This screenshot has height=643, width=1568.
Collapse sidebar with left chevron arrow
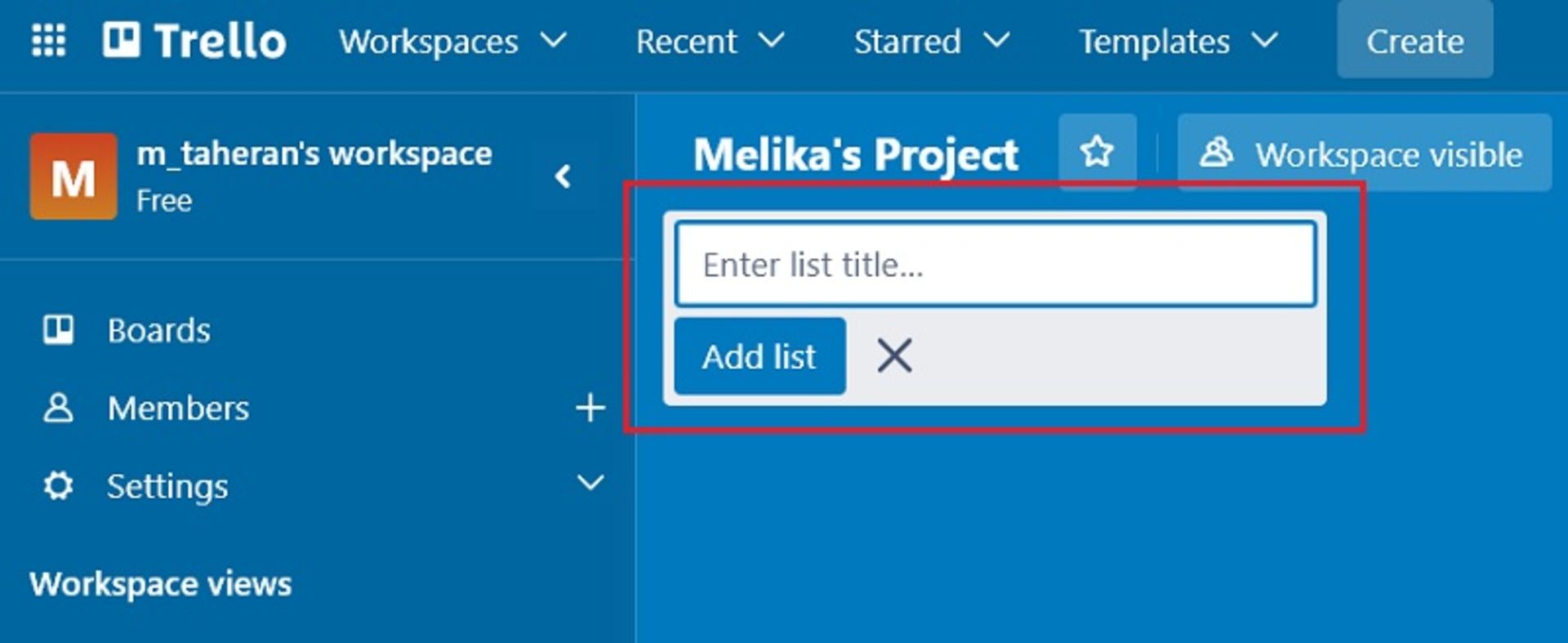(x=563, y=176)
